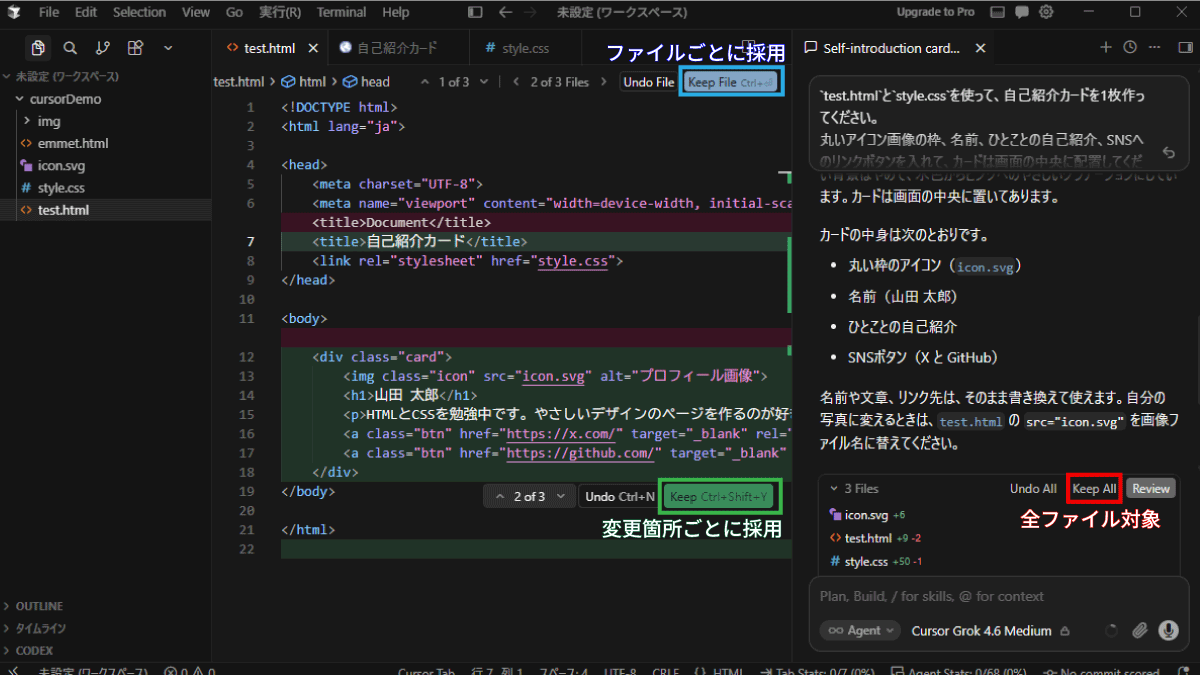Open the Explorer view in the sidebar
The image size is (1200, 675).
[38, 48]
